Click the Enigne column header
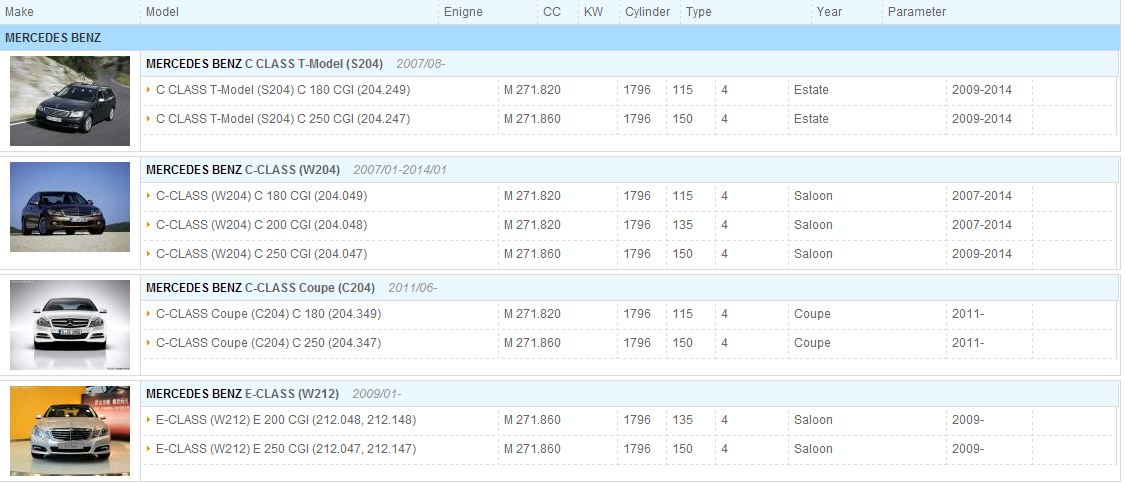The image size is (1125, 483). coord(463,11)
